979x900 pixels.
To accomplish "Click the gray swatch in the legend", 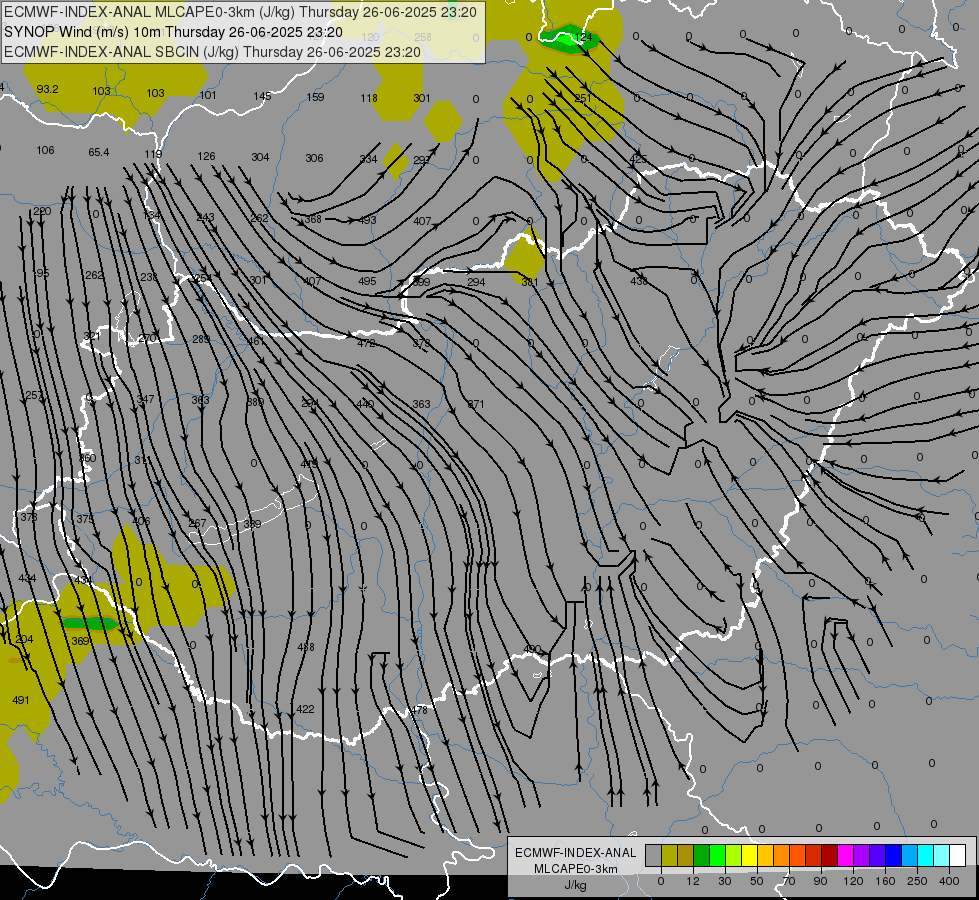I will point(654,855).
